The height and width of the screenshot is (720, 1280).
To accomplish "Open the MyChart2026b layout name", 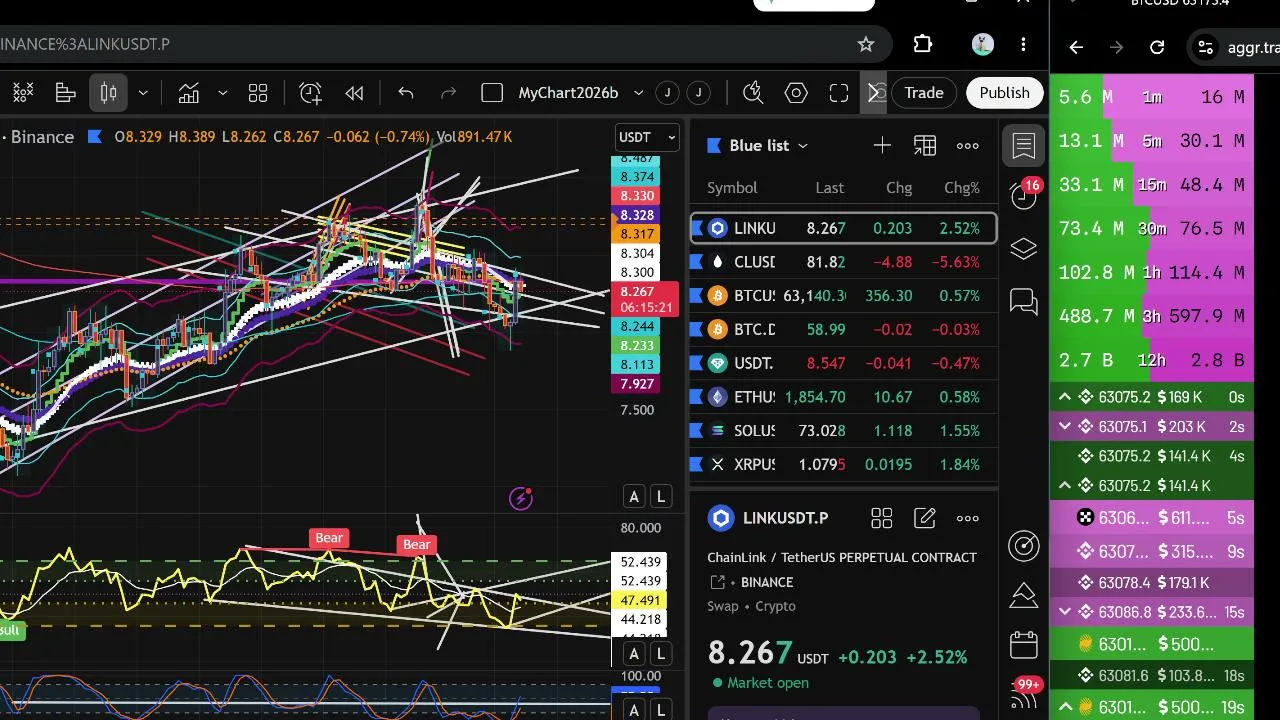I will pos(568,93).
